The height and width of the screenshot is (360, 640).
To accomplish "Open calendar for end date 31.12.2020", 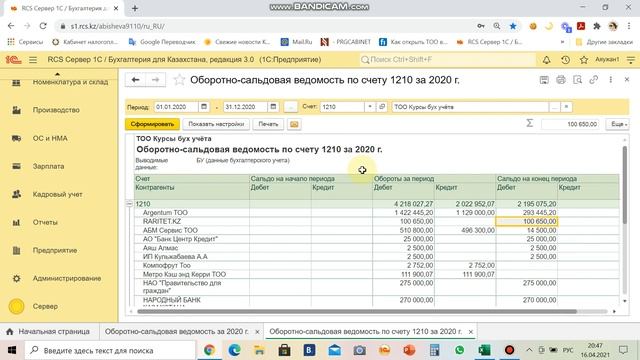I will click(x=273, y=107).
